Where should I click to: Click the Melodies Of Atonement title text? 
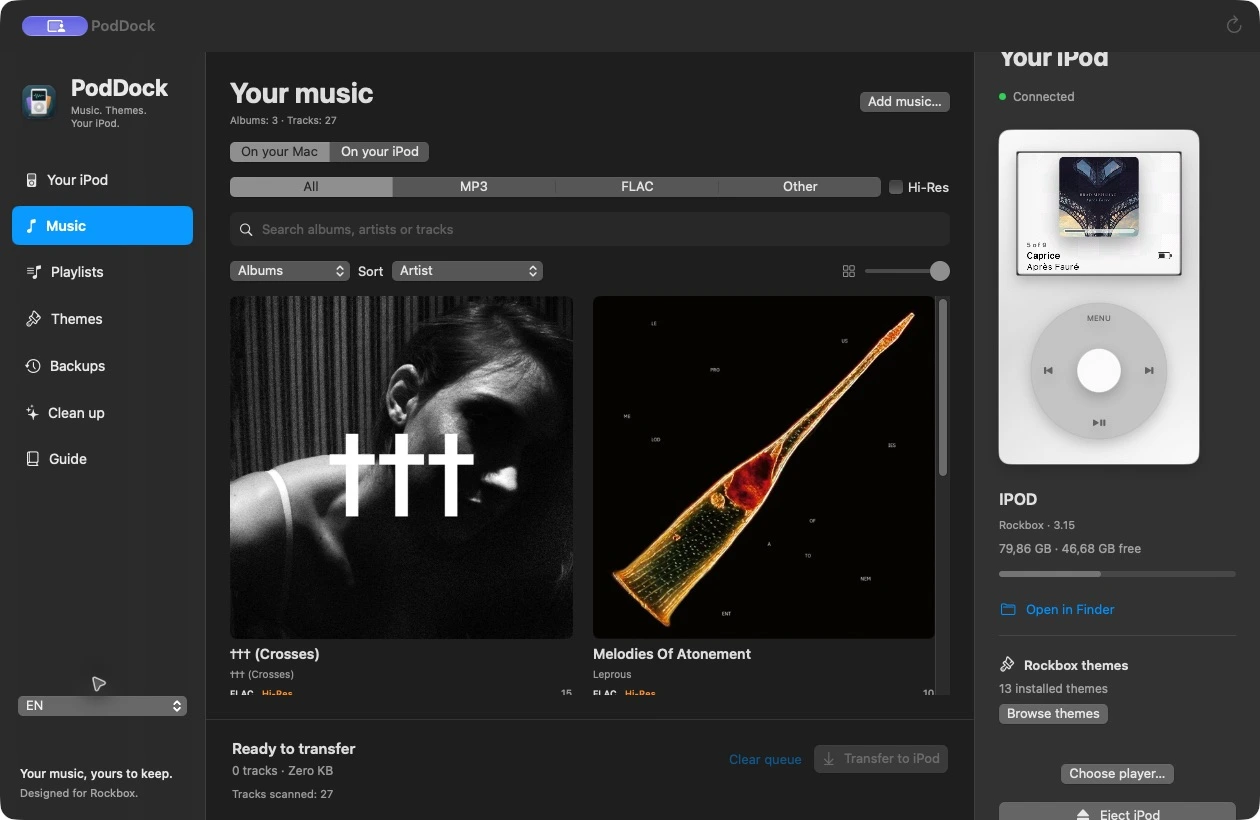click(672, 654)
